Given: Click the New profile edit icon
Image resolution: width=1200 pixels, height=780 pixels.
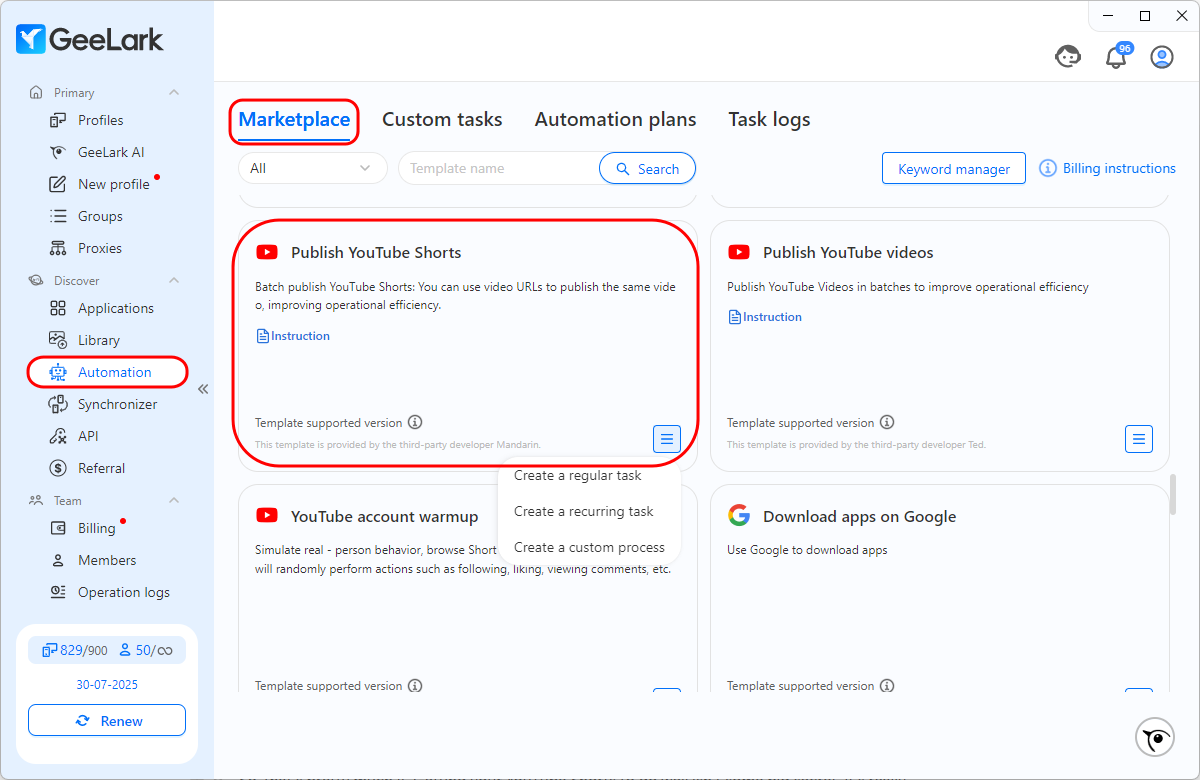Looking at the screenshot, I should point(58,184).
